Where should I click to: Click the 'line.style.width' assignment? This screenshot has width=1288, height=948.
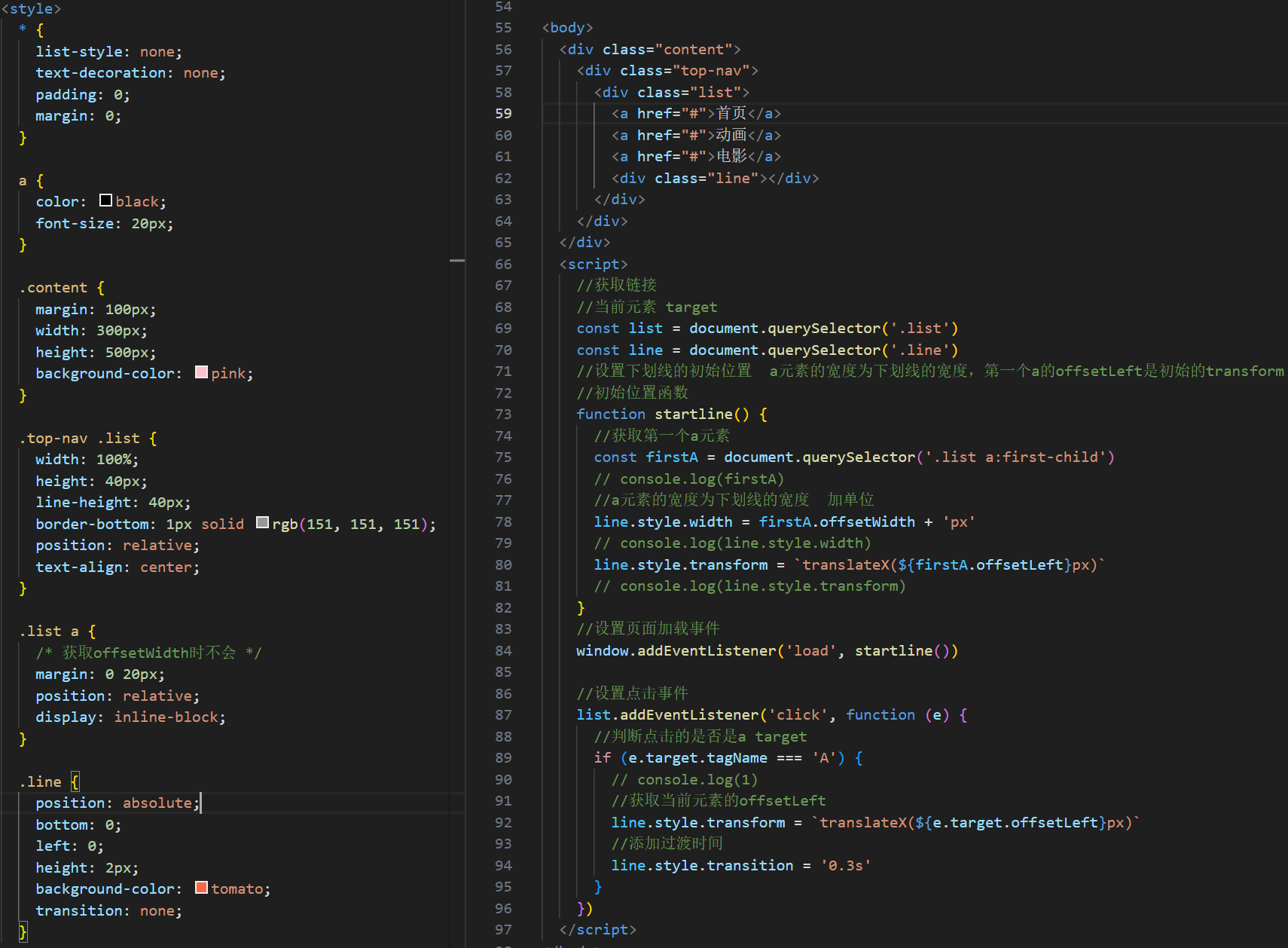(x=785, y=522)
